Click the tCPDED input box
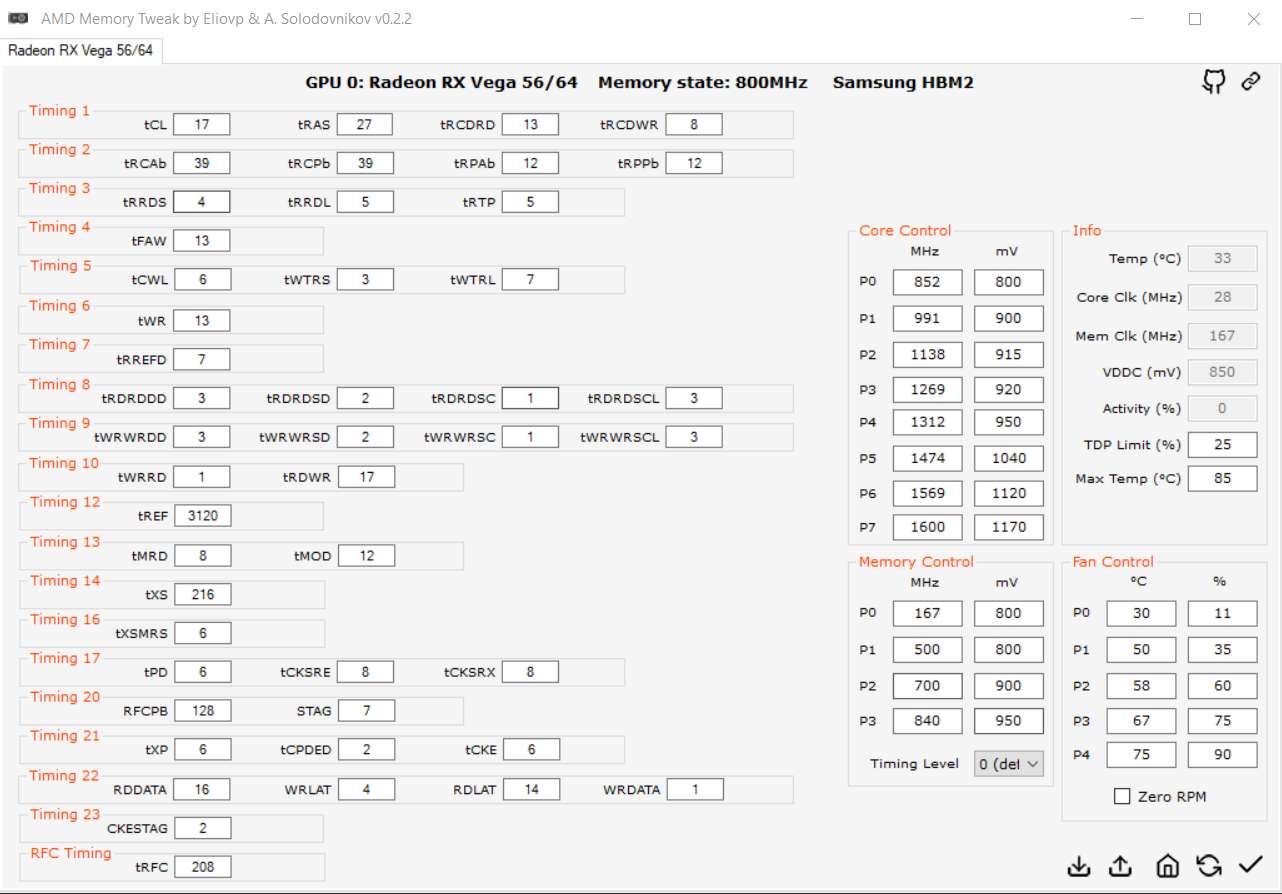 coord(364,750)
